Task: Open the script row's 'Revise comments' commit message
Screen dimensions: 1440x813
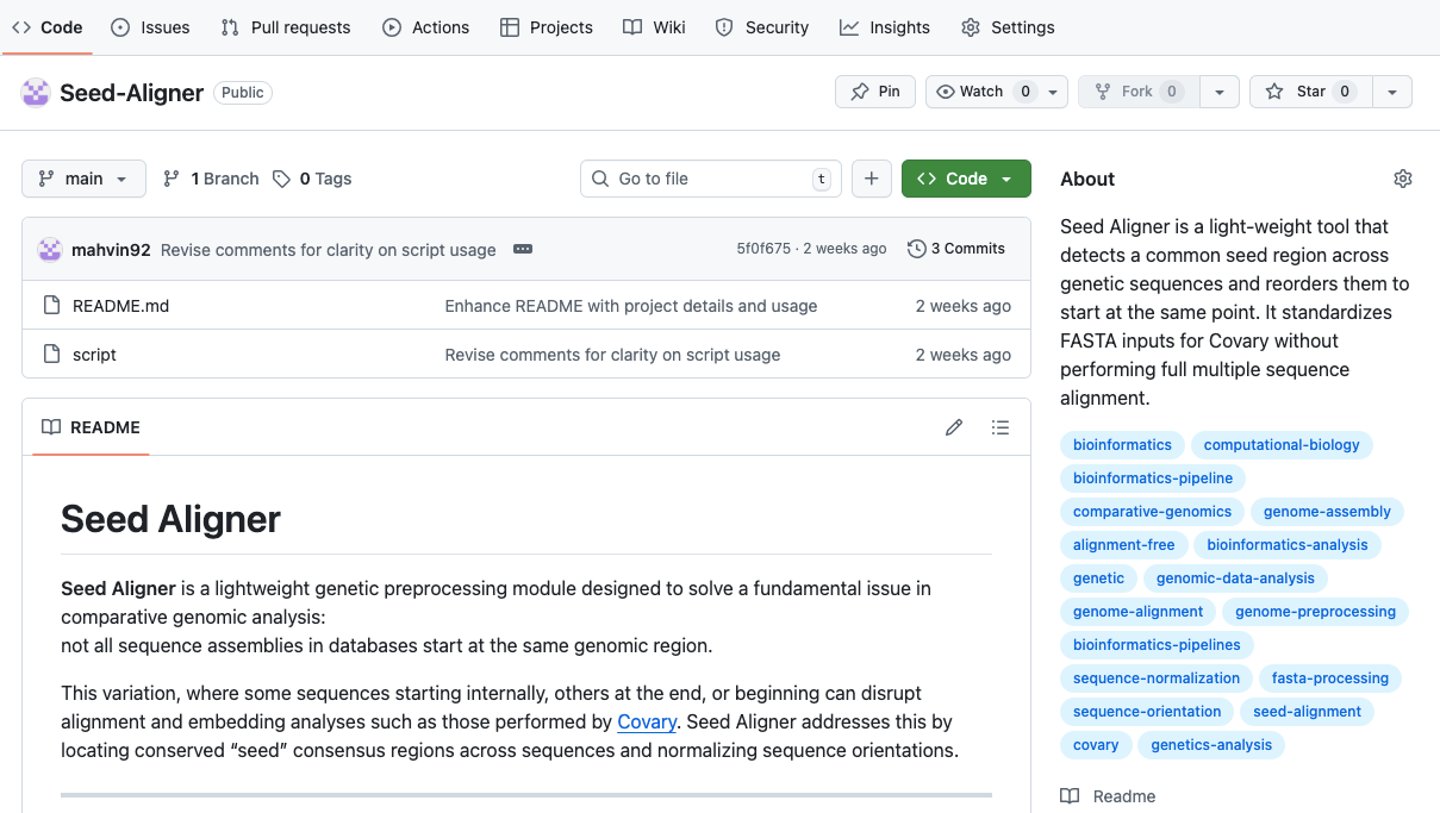Action: click(612, 355)
